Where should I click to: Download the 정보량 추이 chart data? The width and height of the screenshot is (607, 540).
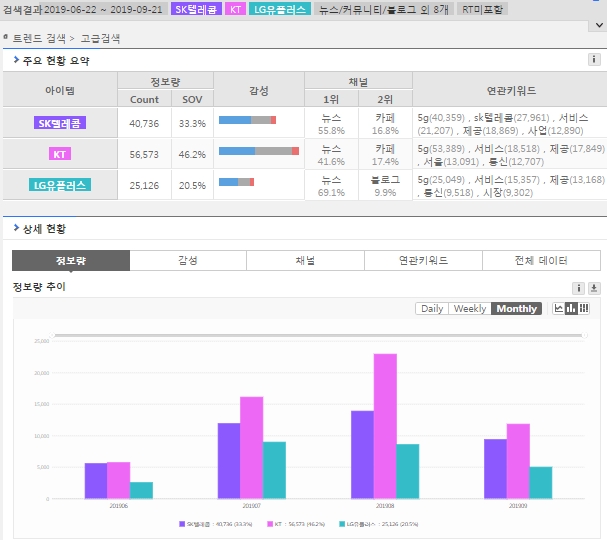click(x=594, y=288)
